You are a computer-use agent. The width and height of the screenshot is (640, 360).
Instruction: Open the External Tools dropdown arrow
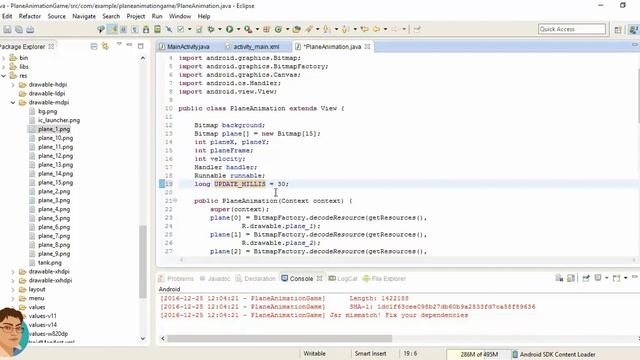[257, 29]
